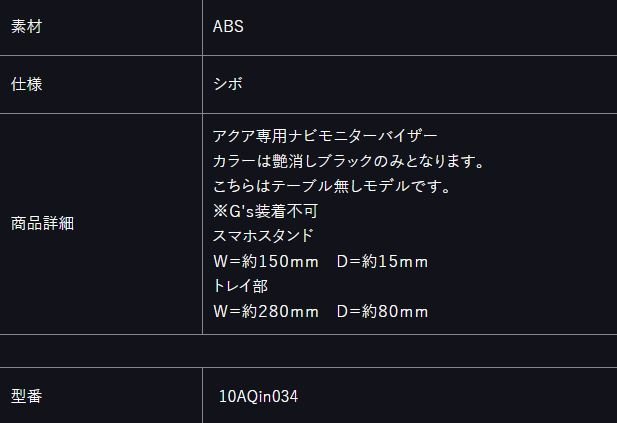Screen dimensions: 617x423
Task: Click the D=約15mm dimension text
Action: point(382,262)
